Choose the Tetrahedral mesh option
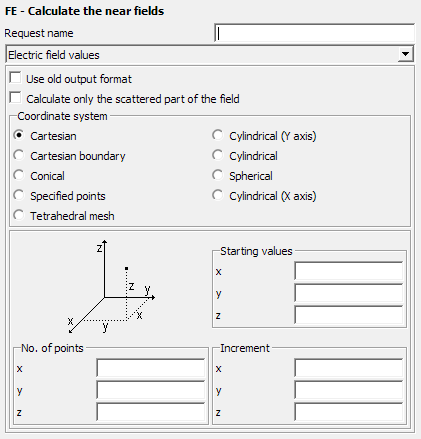Viewport: 421px width, 439px height. pyautogui.click(x=19, y=215)
